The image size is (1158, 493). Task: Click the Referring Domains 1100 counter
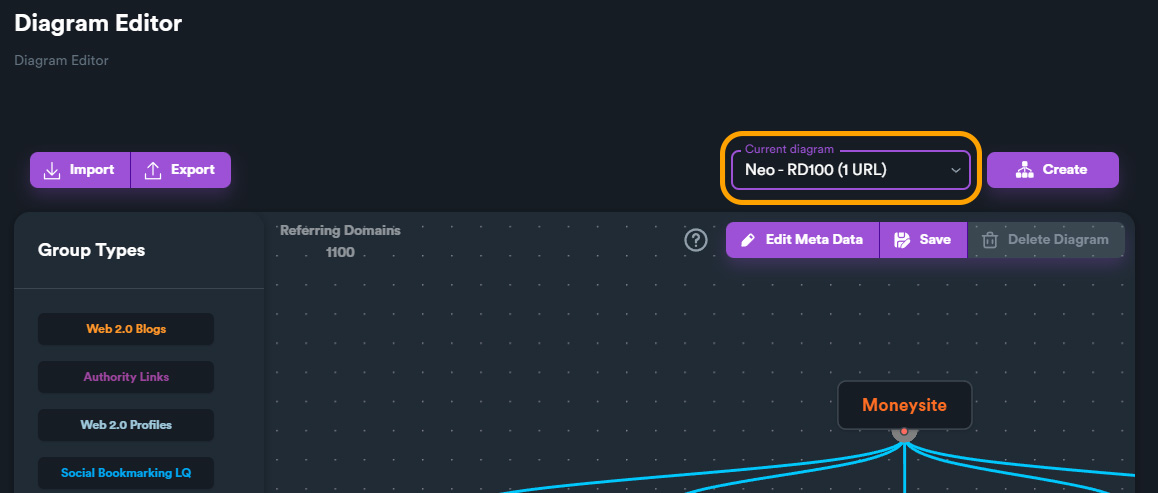point(340,241)
